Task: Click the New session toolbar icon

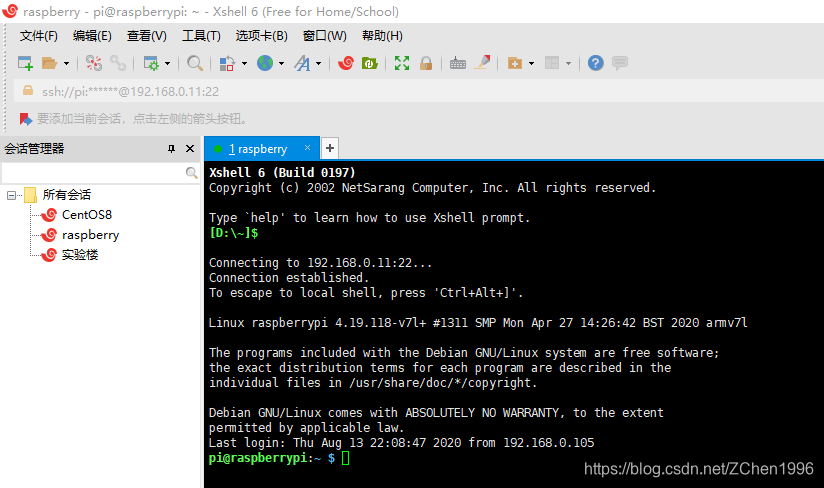Action: 25,63
